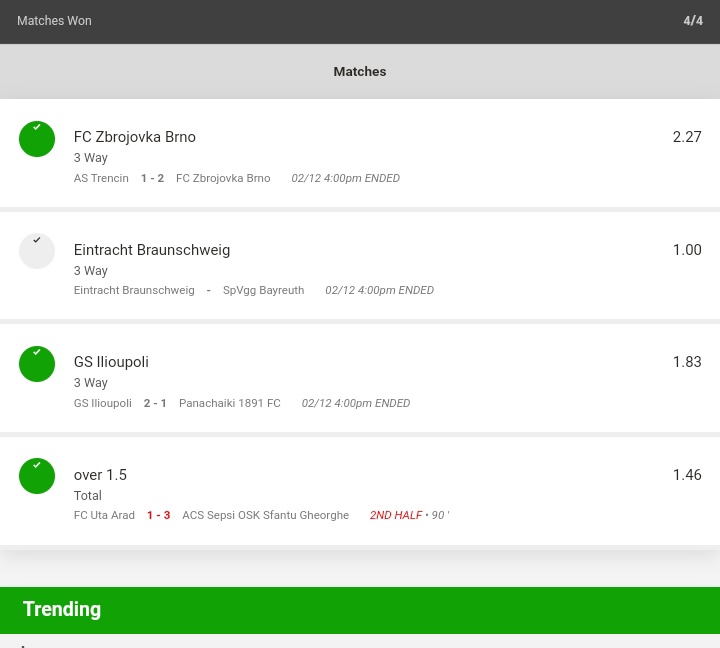The image size is (720, 648).
Task: Click grey status icon for Eintracht Braunschweig
Action: pos(37,251)
